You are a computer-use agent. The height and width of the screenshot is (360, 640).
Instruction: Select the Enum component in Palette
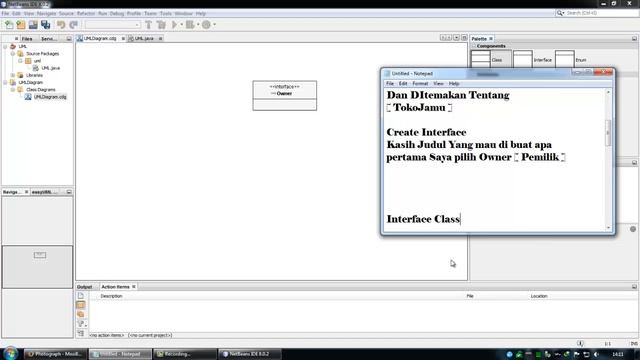pos(572,60)
